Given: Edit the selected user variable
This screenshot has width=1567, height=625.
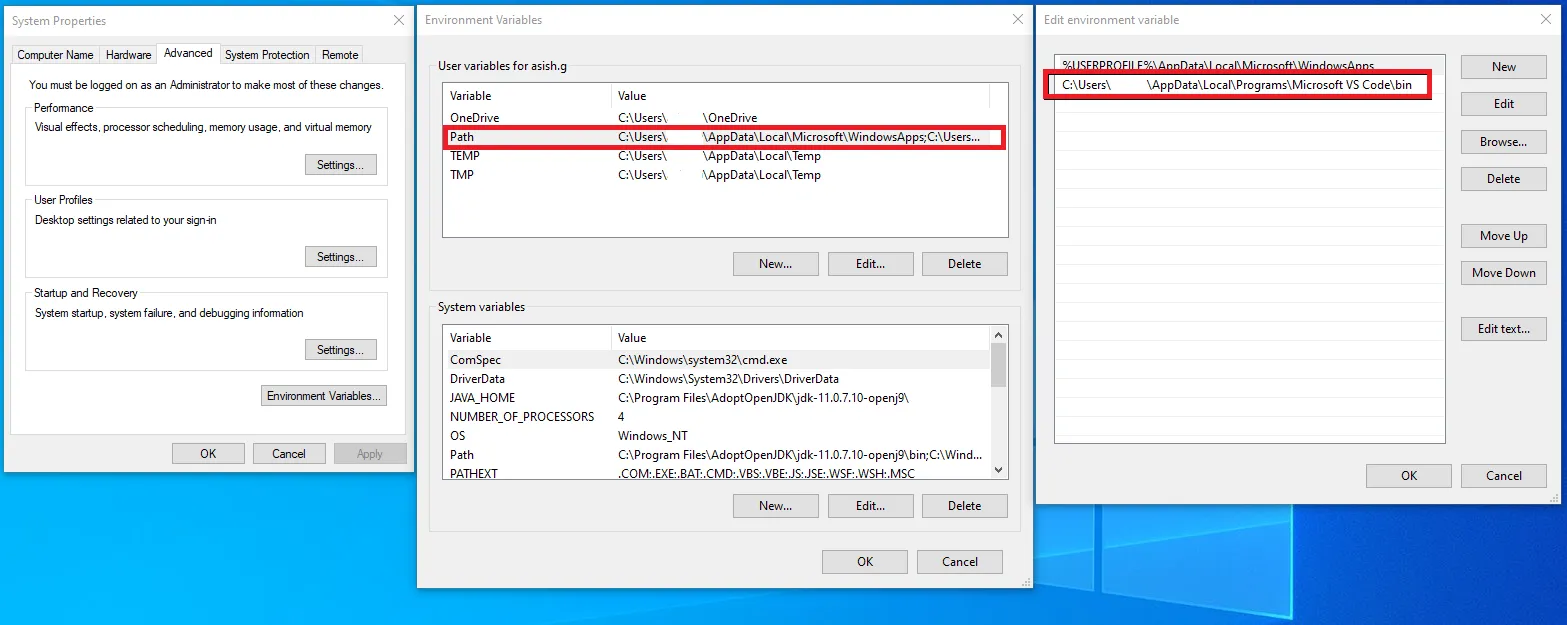Looking at the screenshot, I should pos(871,264).
